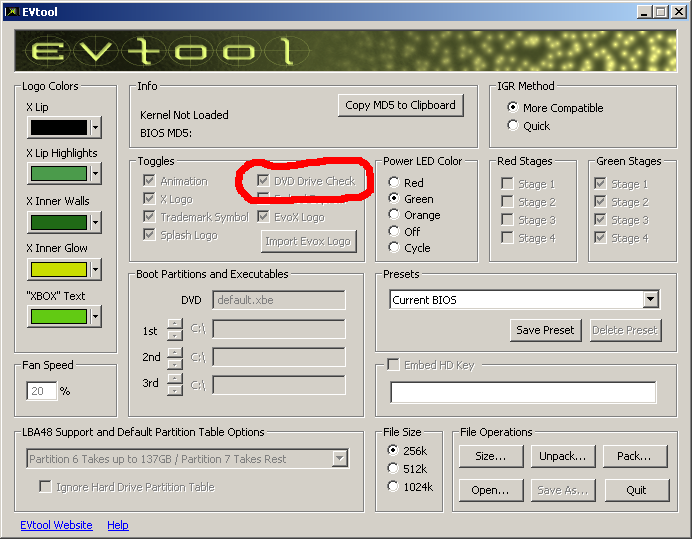Click the X Inner Walls dark green swatch
The width and height of the screenshot is (692, 539).
pyautogui.click(x=58, y=222)
